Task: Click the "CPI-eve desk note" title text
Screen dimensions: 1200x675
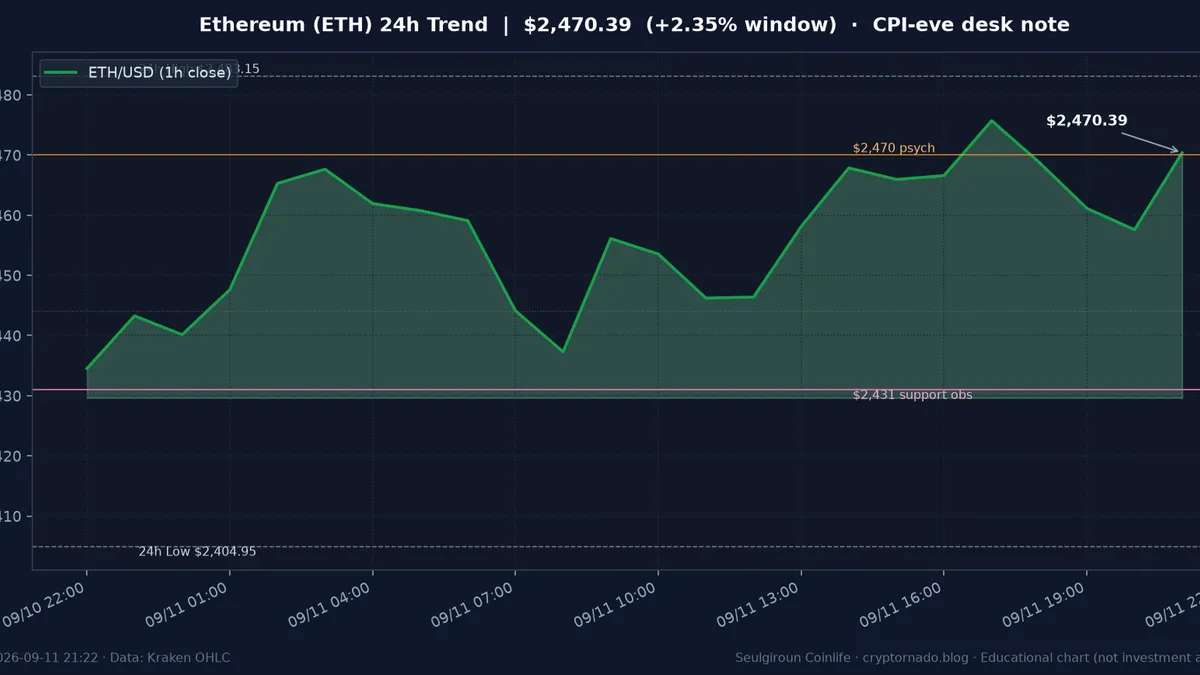Action: (971, 25)
